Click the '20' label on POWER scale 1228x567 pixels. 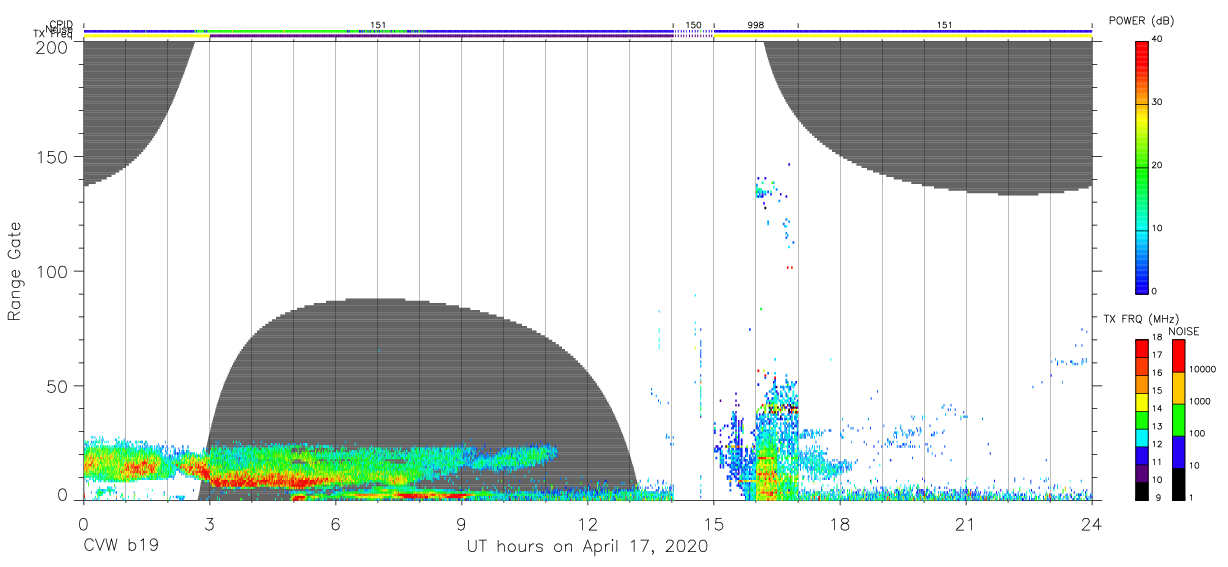(x=1158, y=166)
